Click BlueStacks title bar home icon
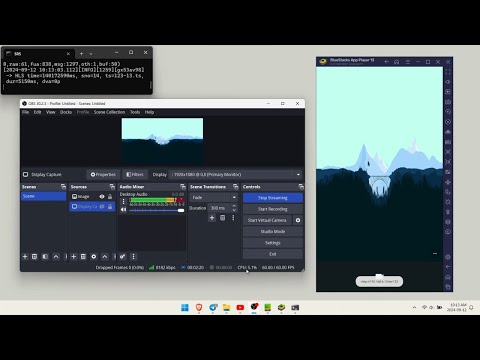480x360 pixels. point(397,62)
